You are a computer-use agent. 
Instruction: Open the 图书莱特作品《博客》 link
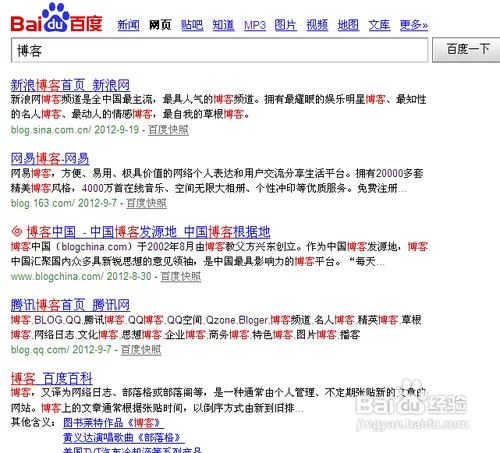(113, 423)
